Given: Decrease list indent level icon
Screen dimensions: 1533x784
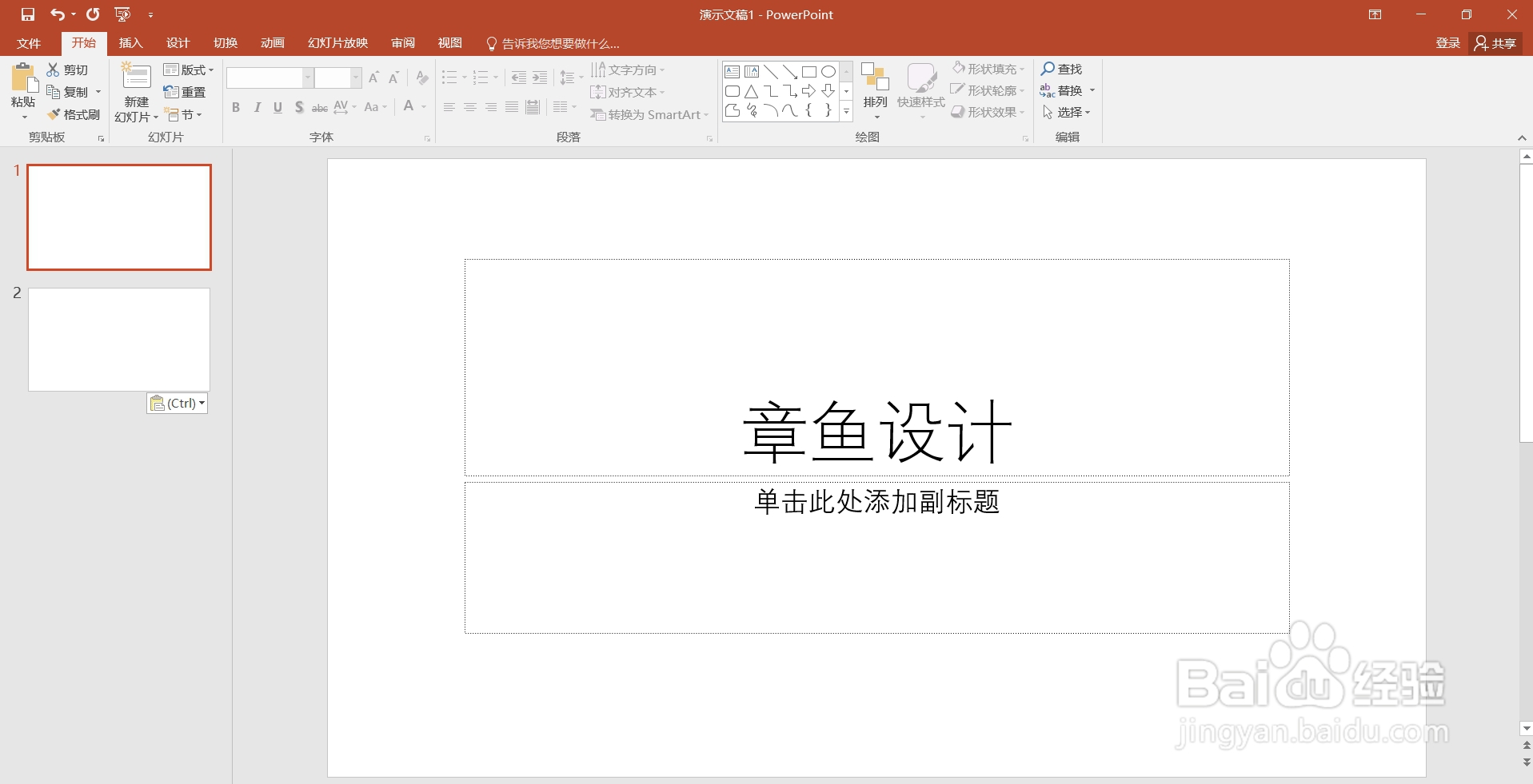Looking at the screenshot, I should [x=519, y=78].
